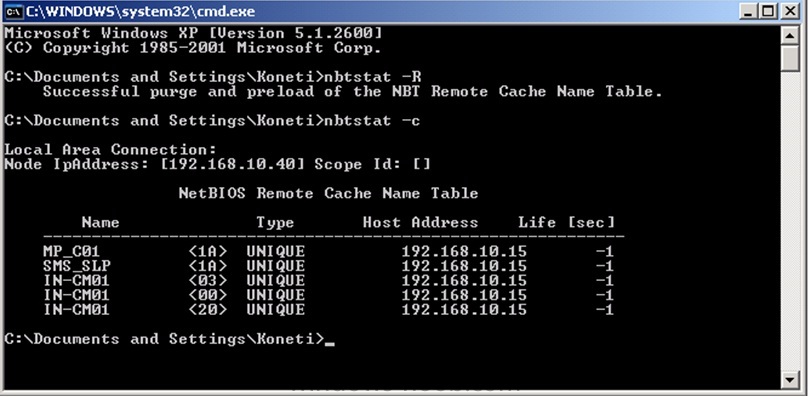Click the MP_C01 name entry
The image size is (808, 397).
(x=71, y=251)
